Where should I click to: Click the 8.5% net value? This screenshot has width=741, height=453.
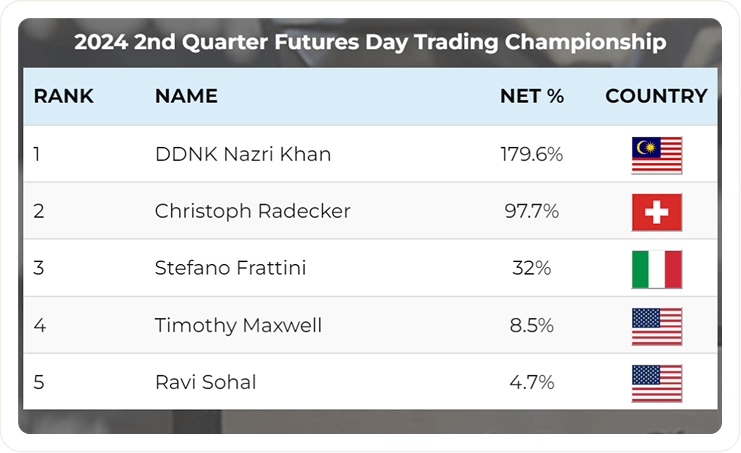tap(532, 326)
